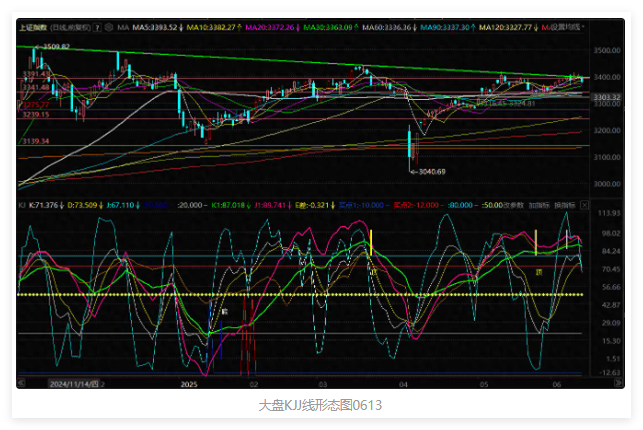643x430 pixels.
Task: Click the 3391.43 horizontal level label
Action: pyautogui.click(x=36, y=74)
